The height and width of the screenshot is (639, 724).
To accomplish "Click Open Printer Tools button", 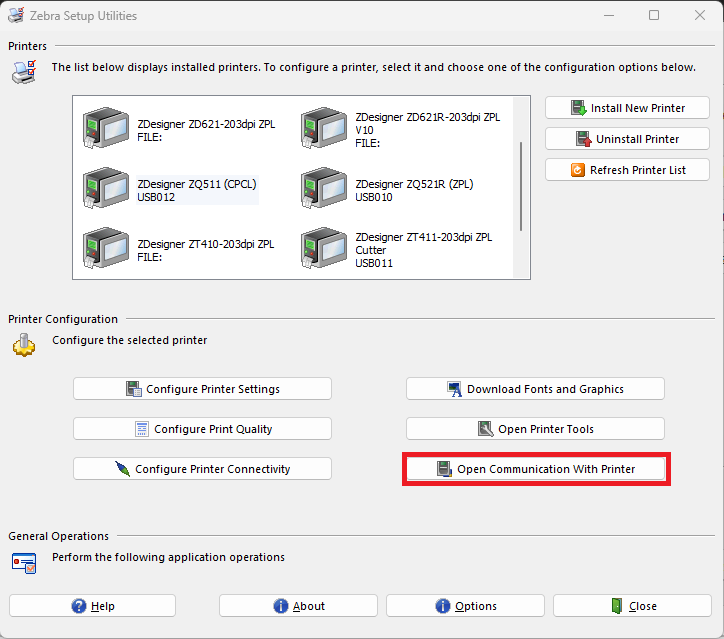I will (535, 429).
